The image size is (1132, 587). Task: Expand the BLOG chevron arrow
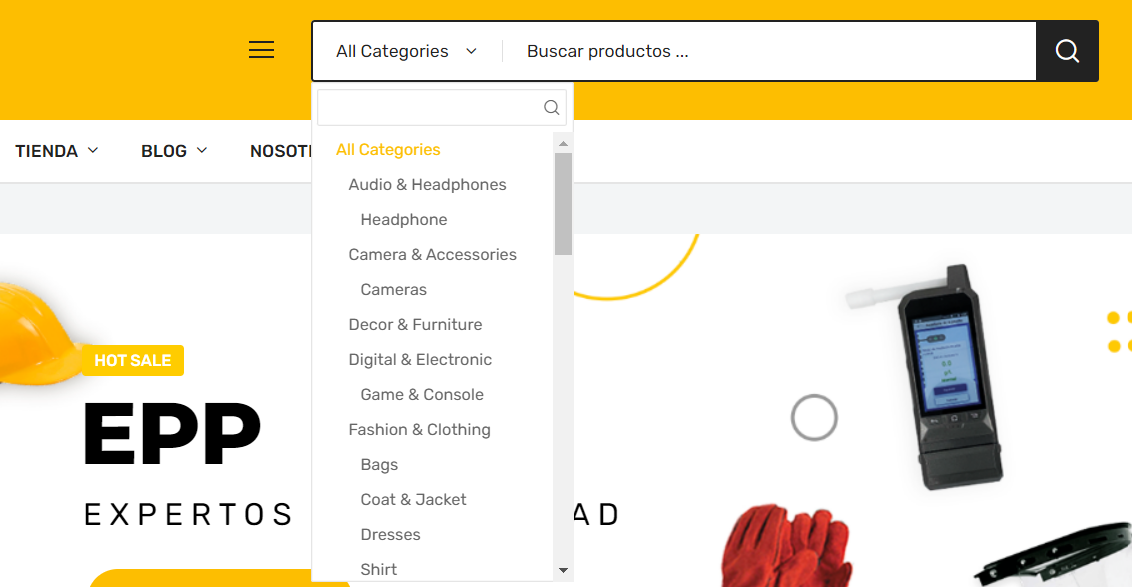[x=202, y=150]
